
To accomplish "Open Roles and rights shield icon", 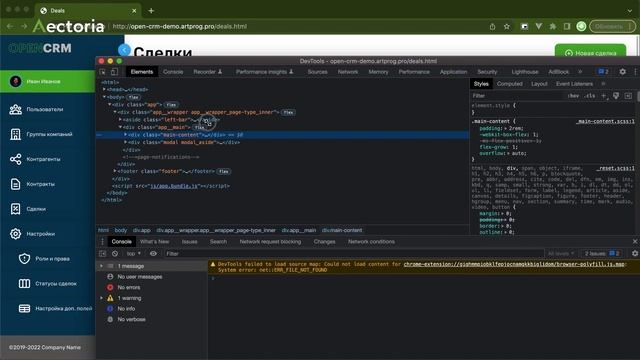I will point(24,259).
